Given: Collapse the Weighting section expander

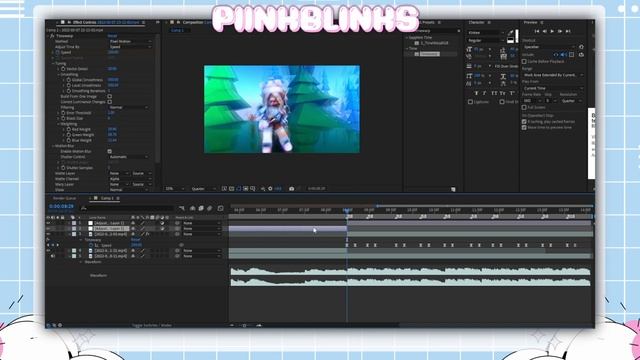Looking at the screenshot, I should pyautogui.click(x=58, y=124).
